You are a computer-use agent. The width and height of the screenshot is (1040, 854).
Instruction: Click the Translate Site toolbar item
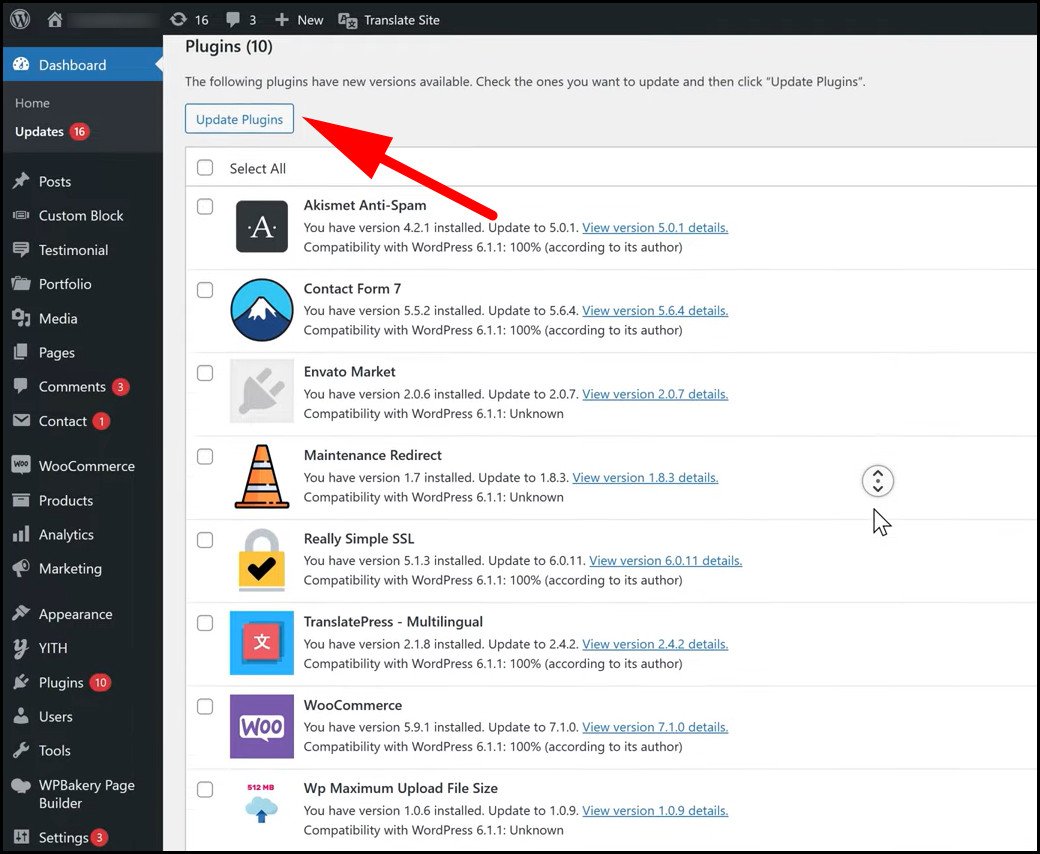[x=389, y=19]
